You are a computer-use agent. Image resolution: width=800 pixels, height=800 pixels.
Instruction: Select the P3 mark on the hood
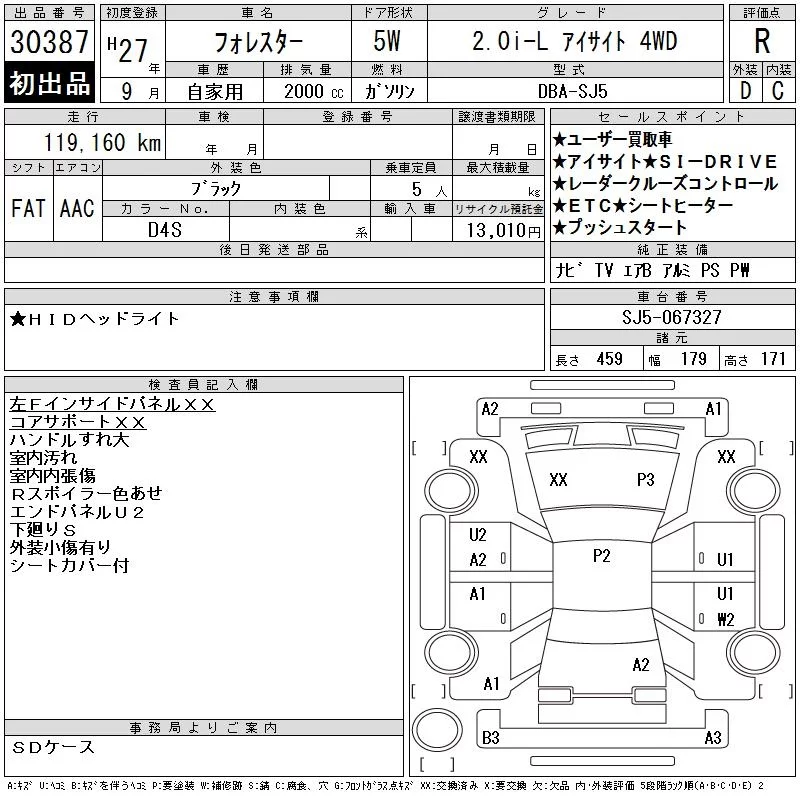click(x=645, y=480)
